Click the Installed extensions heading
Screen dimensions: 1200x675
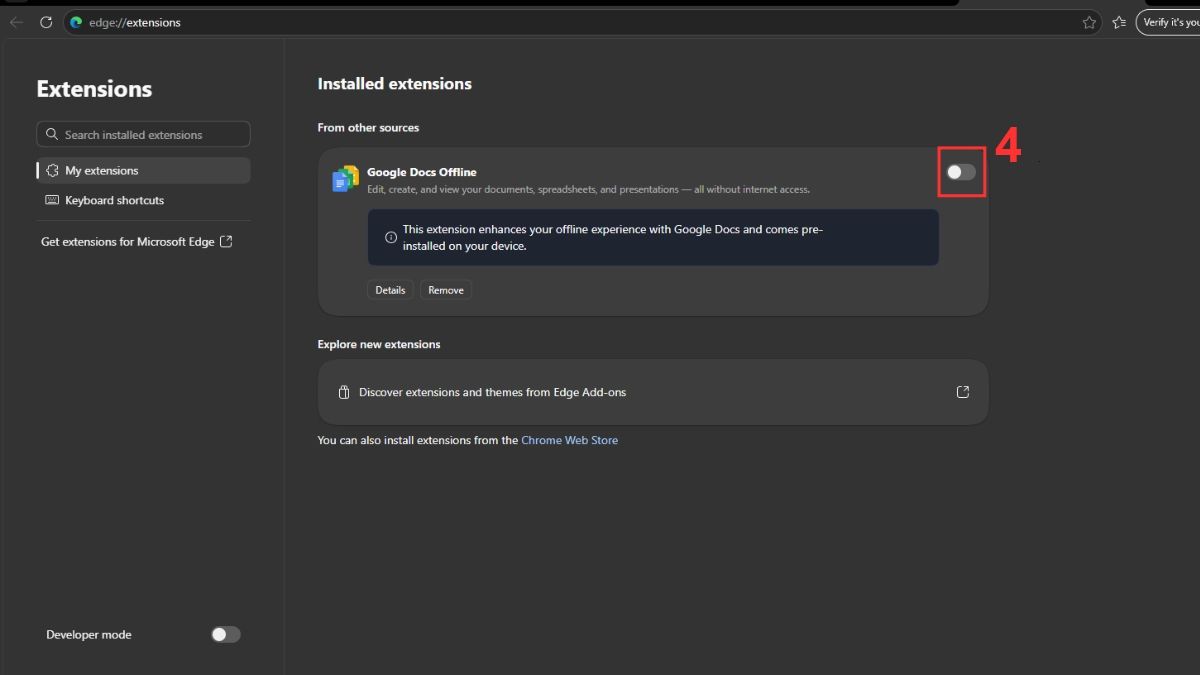395,84
